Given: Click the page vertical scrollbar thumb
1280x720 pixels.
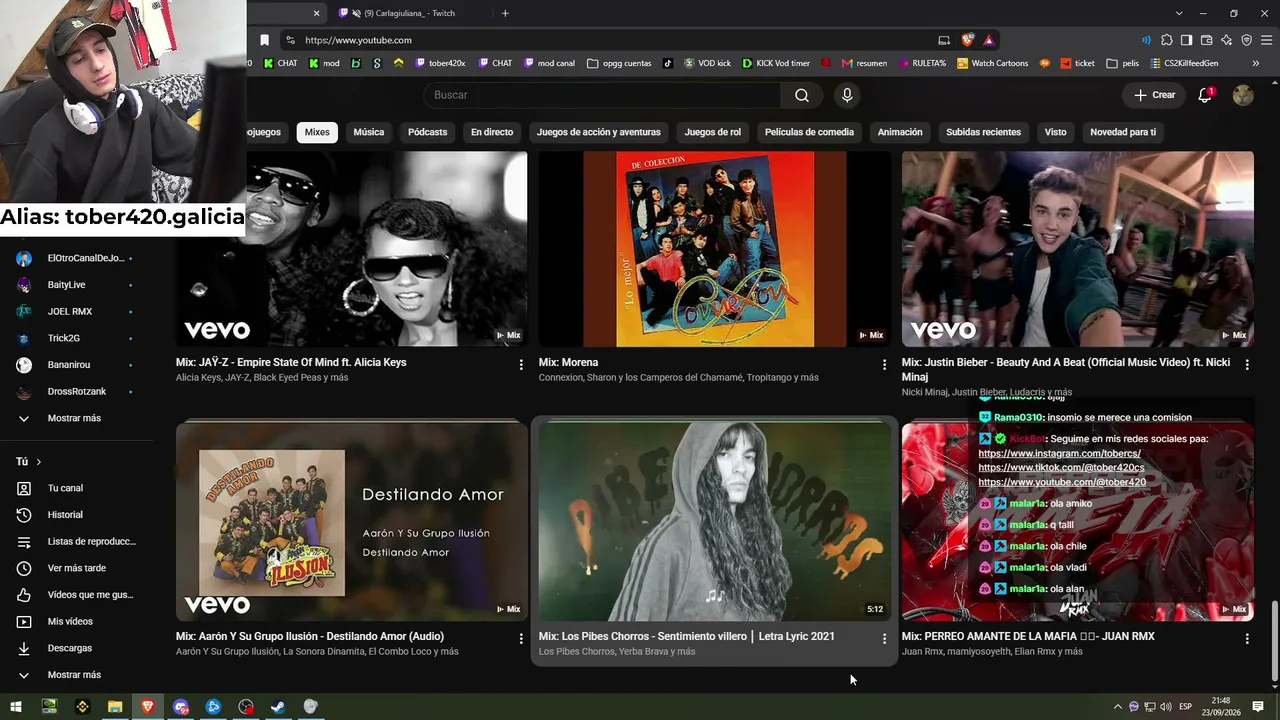Looking at the screenshot, I should 1274,640.
